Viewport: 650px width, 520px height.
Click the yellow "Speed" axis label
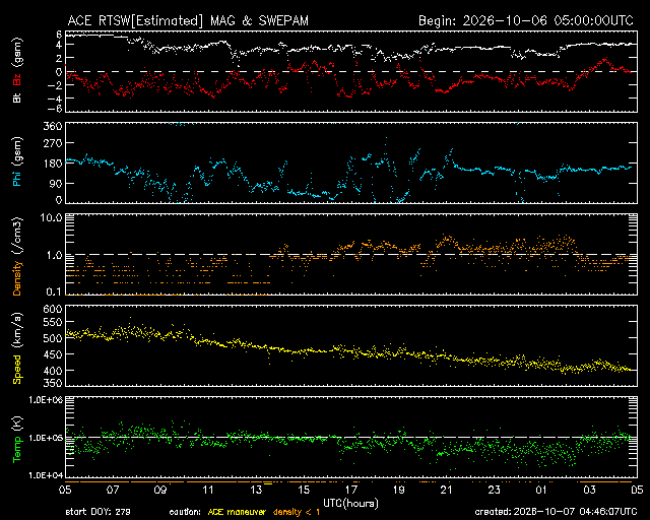click(17, 369)
